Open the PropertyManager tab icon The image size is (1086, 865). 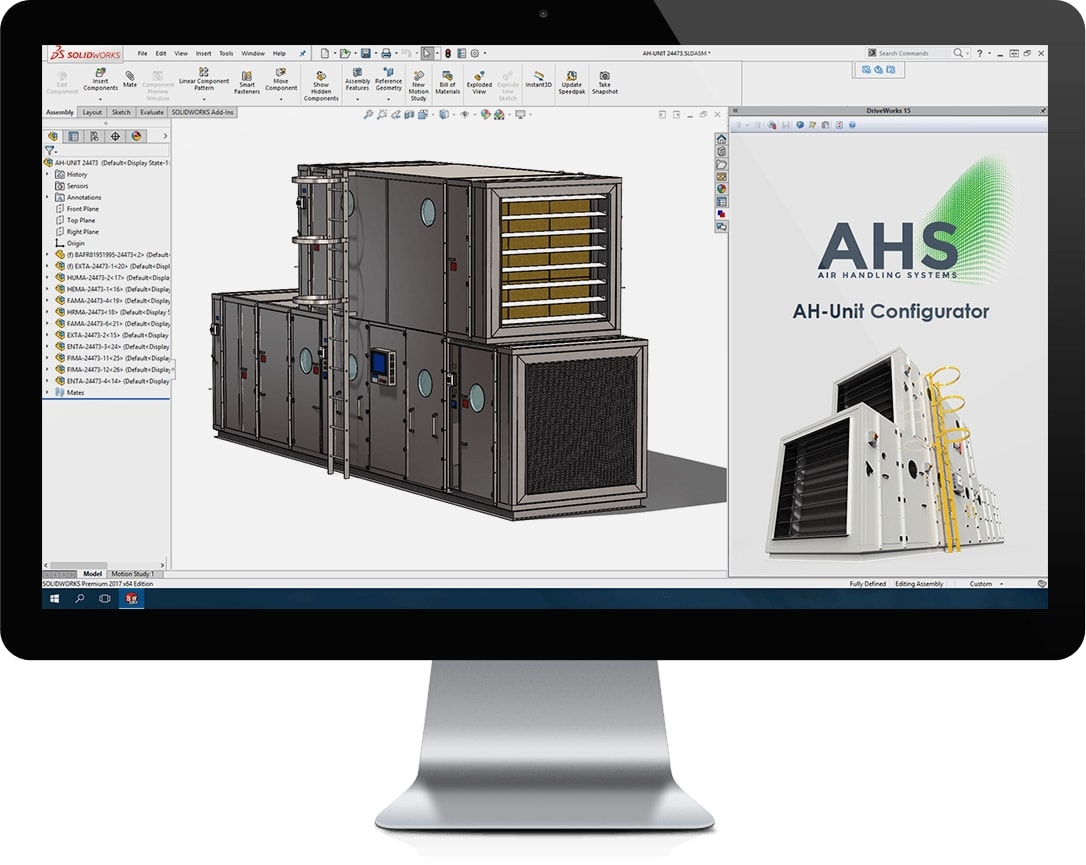point(73,136)
